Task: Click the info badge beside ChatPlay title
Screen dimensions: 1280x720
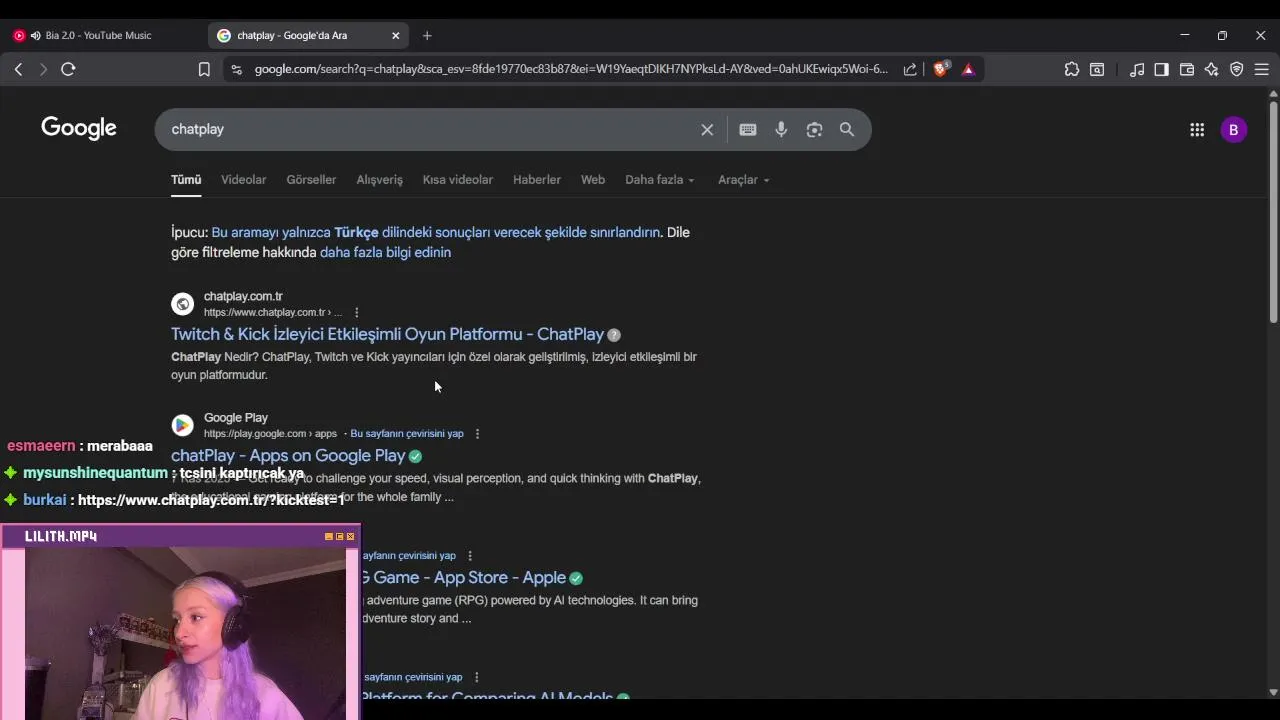Action: (x=614, y=335)
